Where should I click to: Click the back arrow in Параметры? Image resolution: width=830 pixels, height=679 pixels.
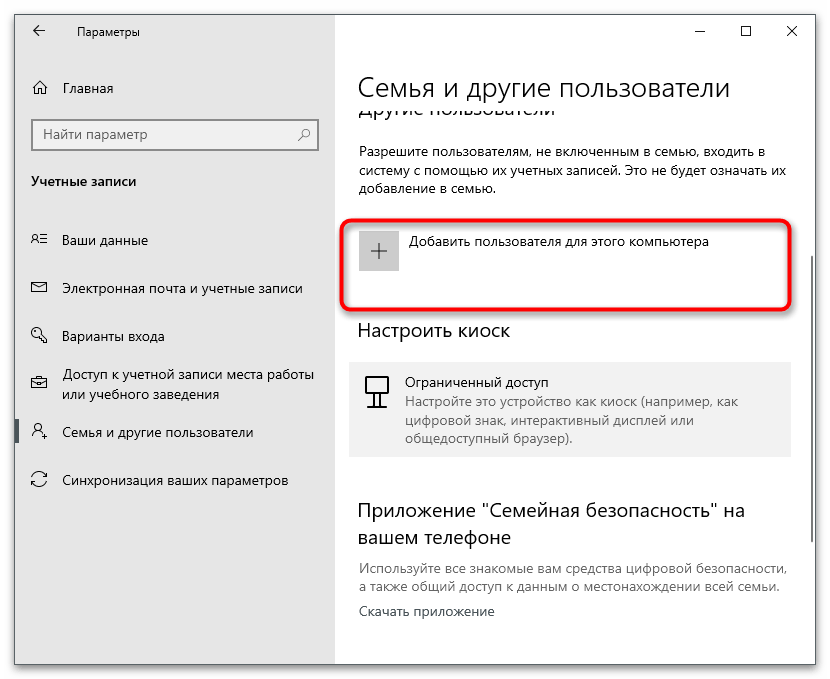click(39, 31)
